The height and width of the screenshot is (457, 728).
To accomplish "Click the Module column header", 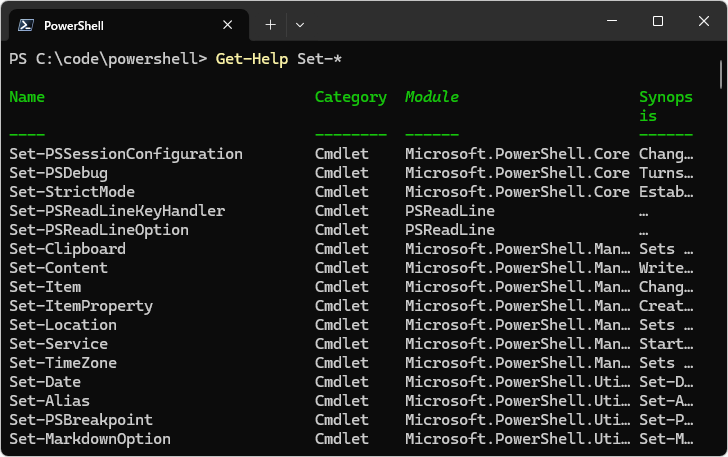I will [432, 97].
